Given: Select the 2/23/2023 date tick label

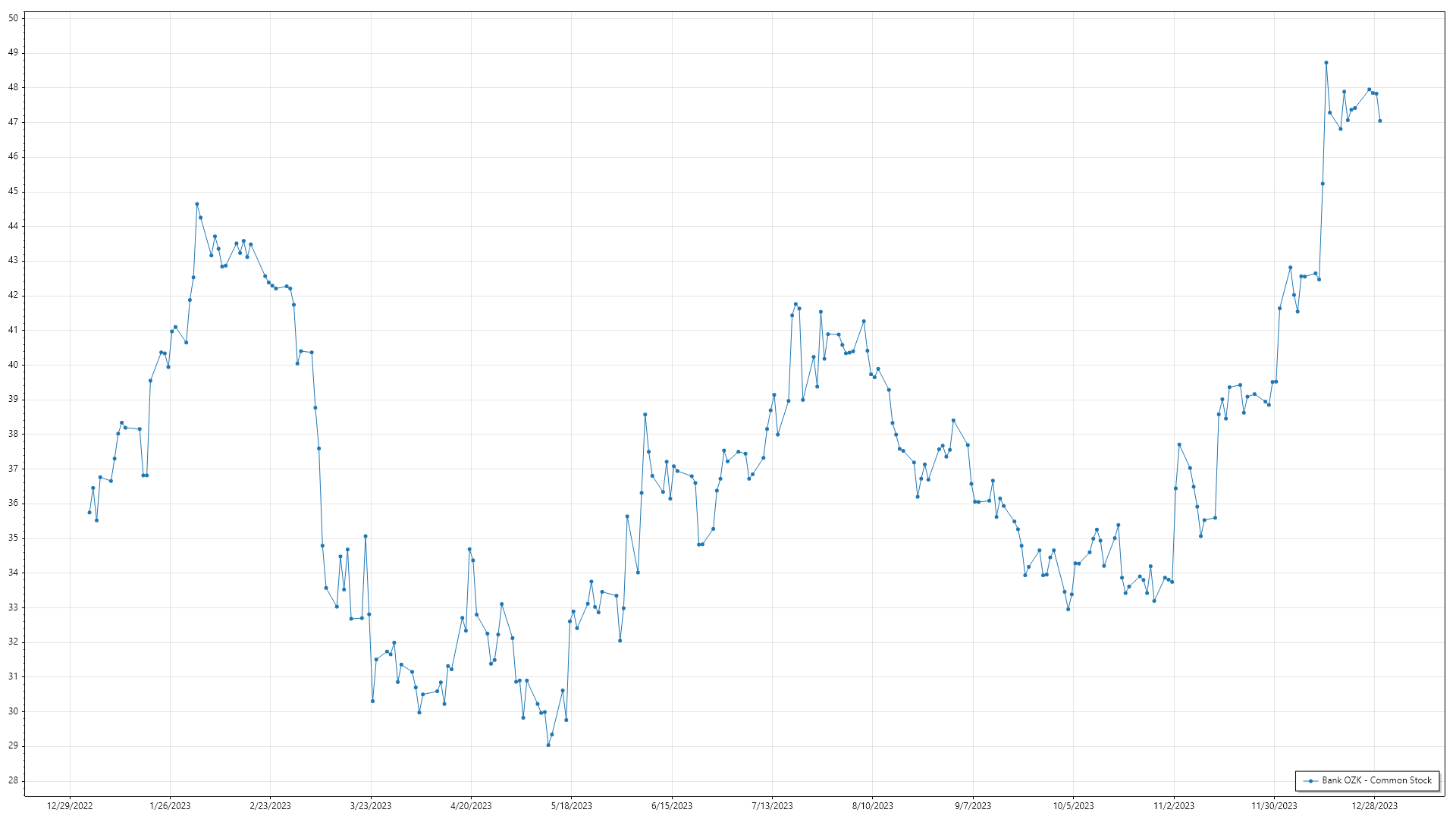Looking at the screenshot, I should 270,806.
